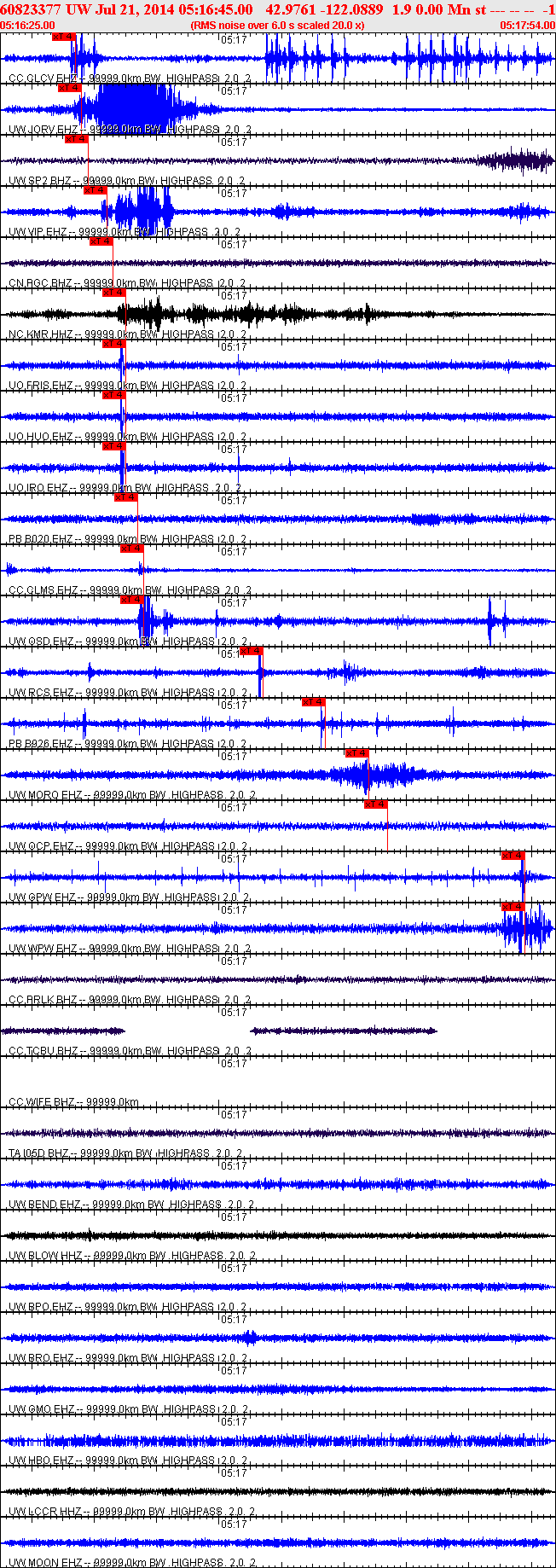This screenshot has width=556, height=1568.
Task: Click the end time 05:17:54.00
Action: pyautogui.click(x=528, y=26)
